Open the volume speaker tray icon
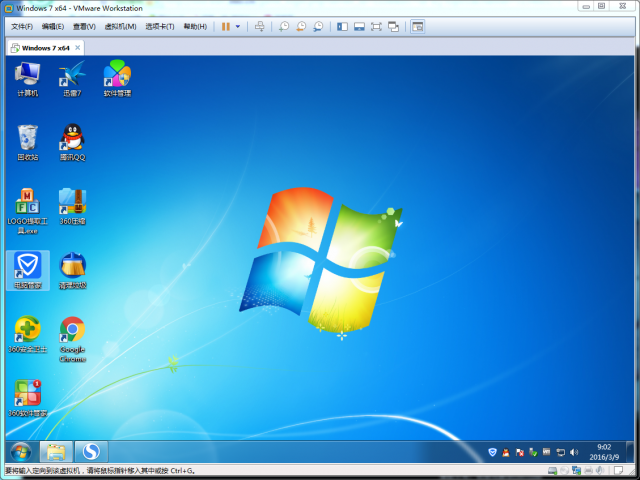Image resolution: width=640 pixels, height=480 pixels. [x=574, y=452]
